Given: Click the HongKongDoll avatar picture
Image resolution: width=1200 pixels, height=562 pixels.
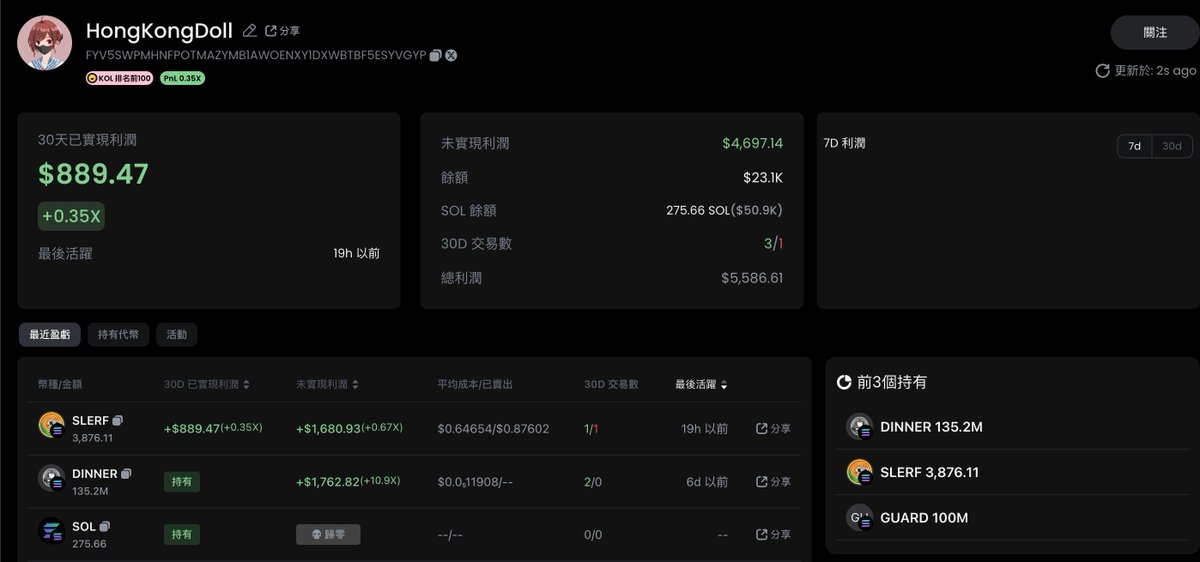Looking at the screenshot, I should pyautogui.click(x=44, y=43).
